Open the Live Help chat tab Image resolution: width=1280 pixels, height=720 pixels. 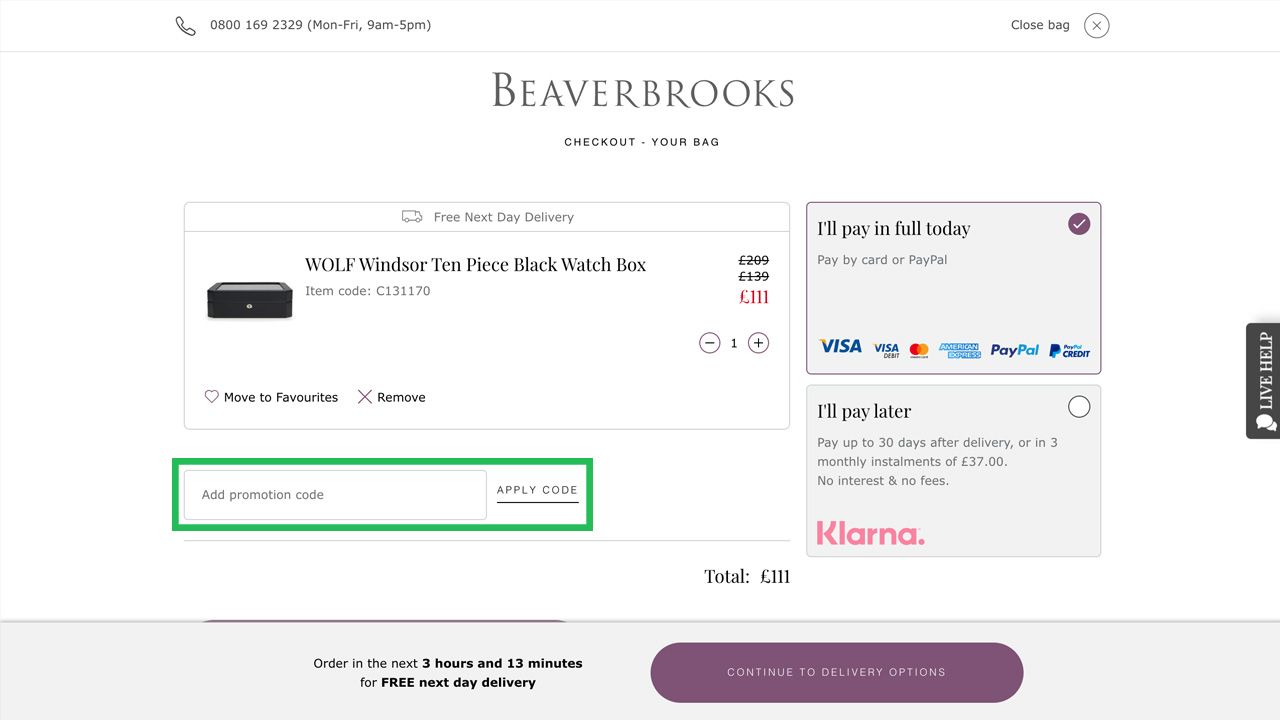(x=1263, y=380)
